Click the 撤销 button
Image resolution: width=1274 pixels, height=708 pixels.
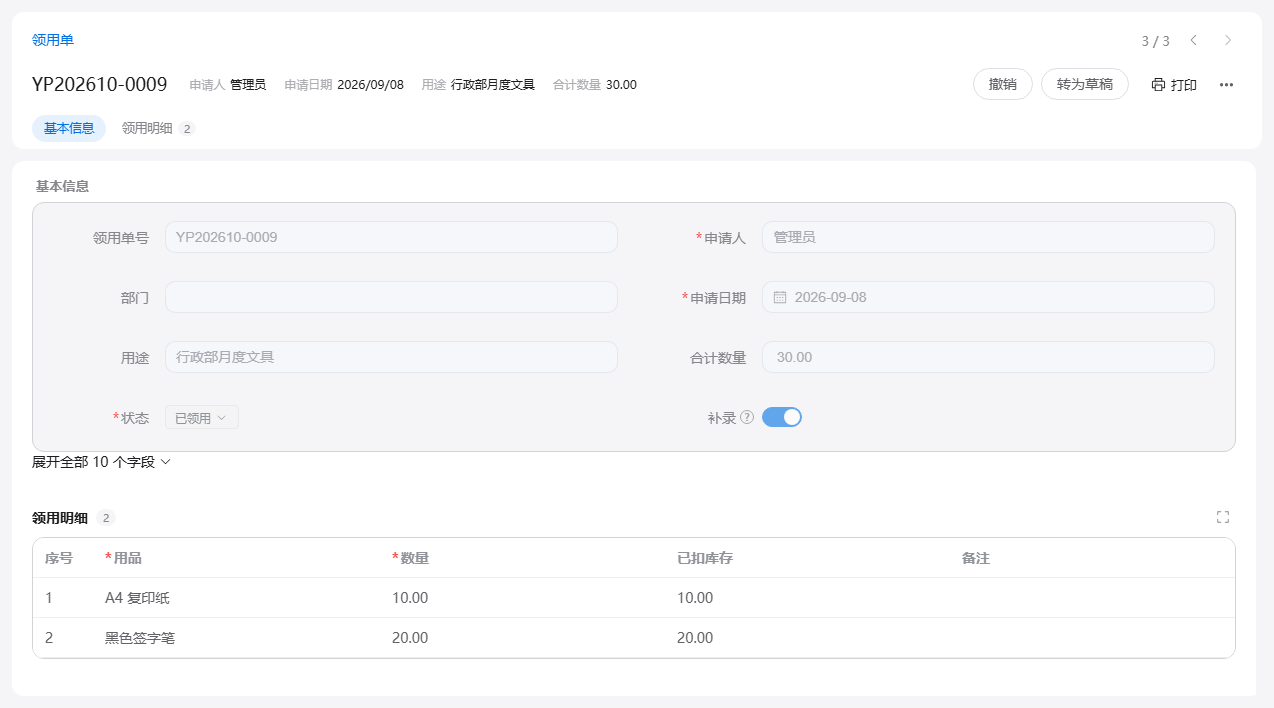[x=1003, y=85]
